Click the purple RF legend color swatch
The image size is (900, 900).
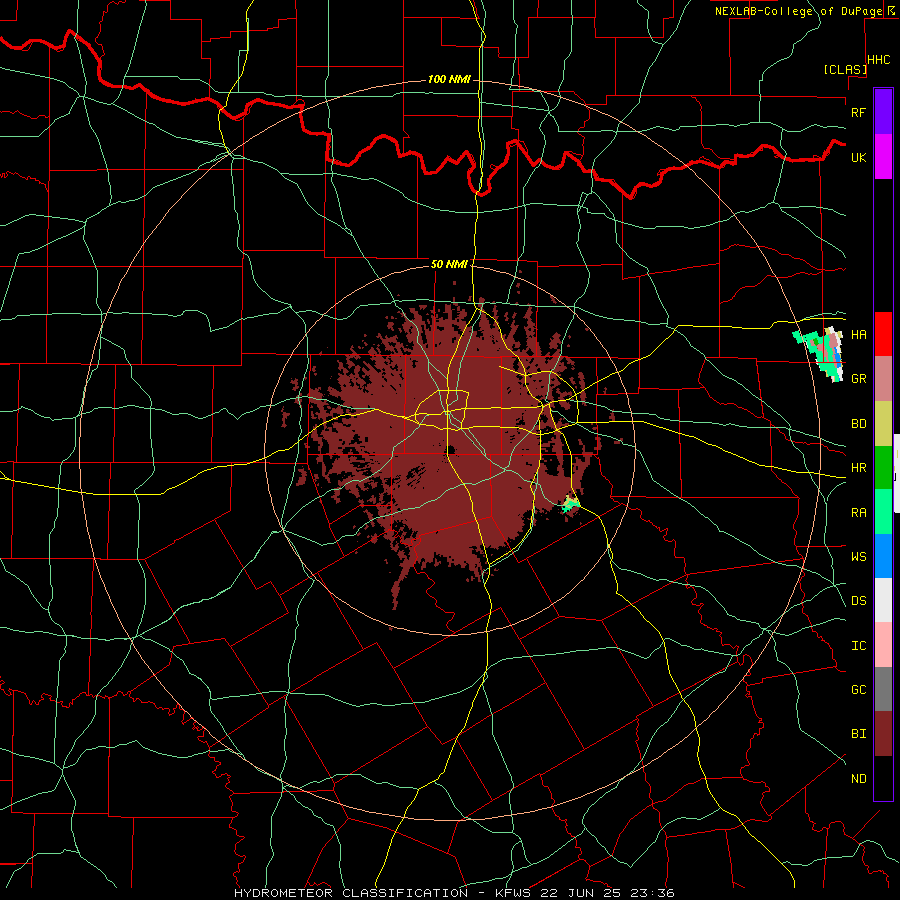coord(883,112)
